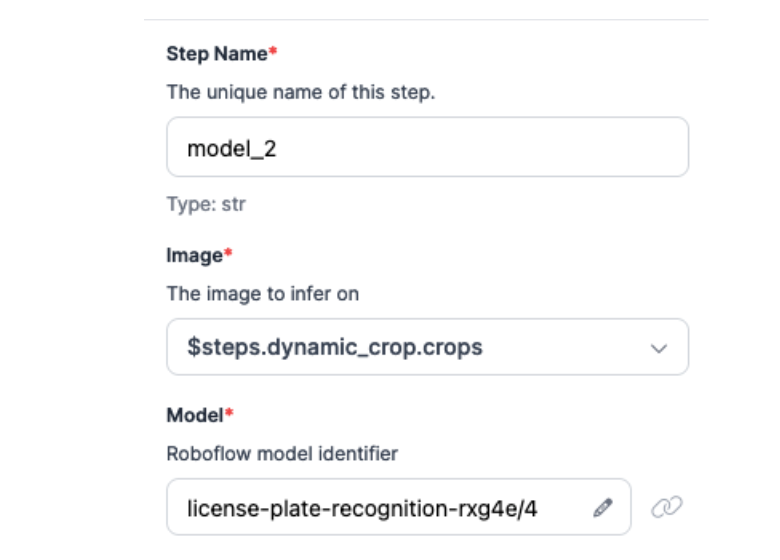This screenshot has width=780, height=560.
Task: Click the "Type: str" hint text
Action: click(x=206, y=205)
